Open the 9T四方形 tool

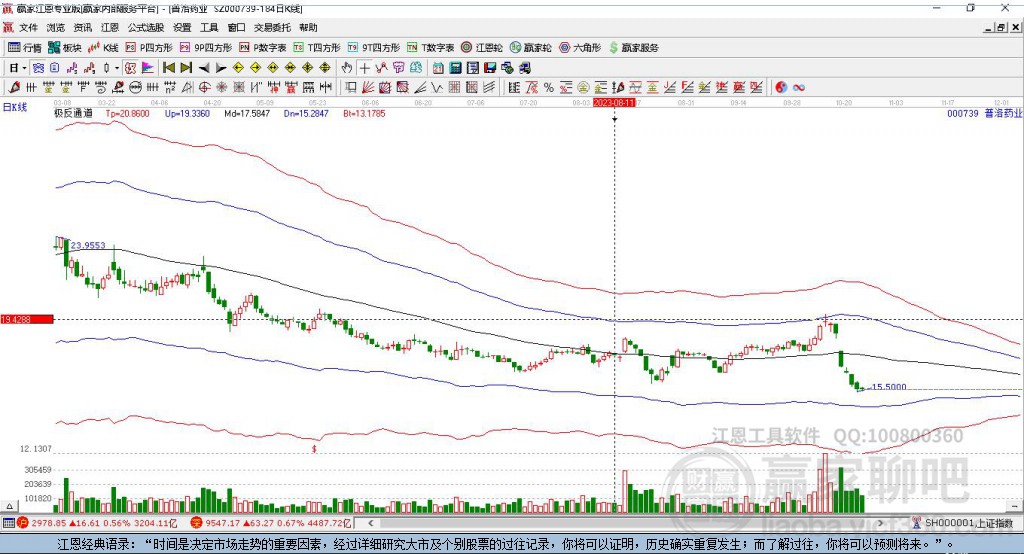(x=374, y=48)
